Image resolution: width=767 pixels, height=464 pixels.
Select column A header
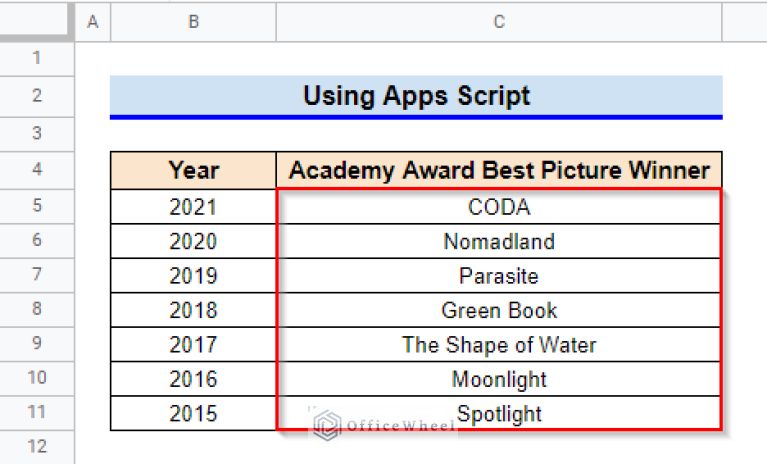coord(93,21)
